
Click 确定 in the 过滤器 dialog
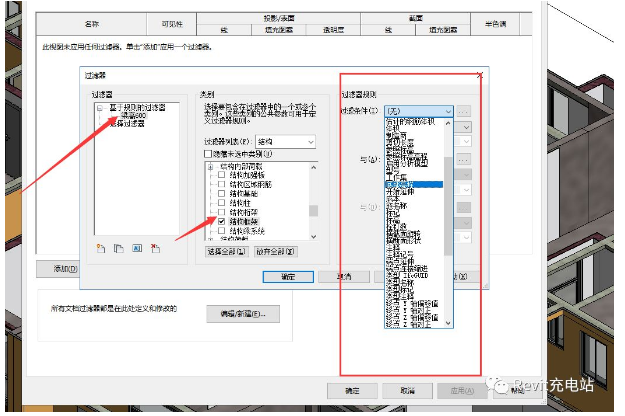click(288, 277)
